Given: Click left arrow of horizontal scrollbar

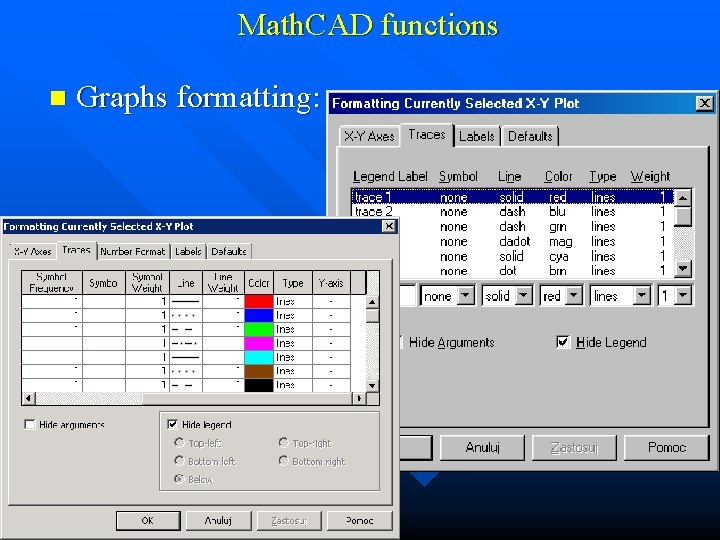Looking at the screenshot, I should click(28, 398).
